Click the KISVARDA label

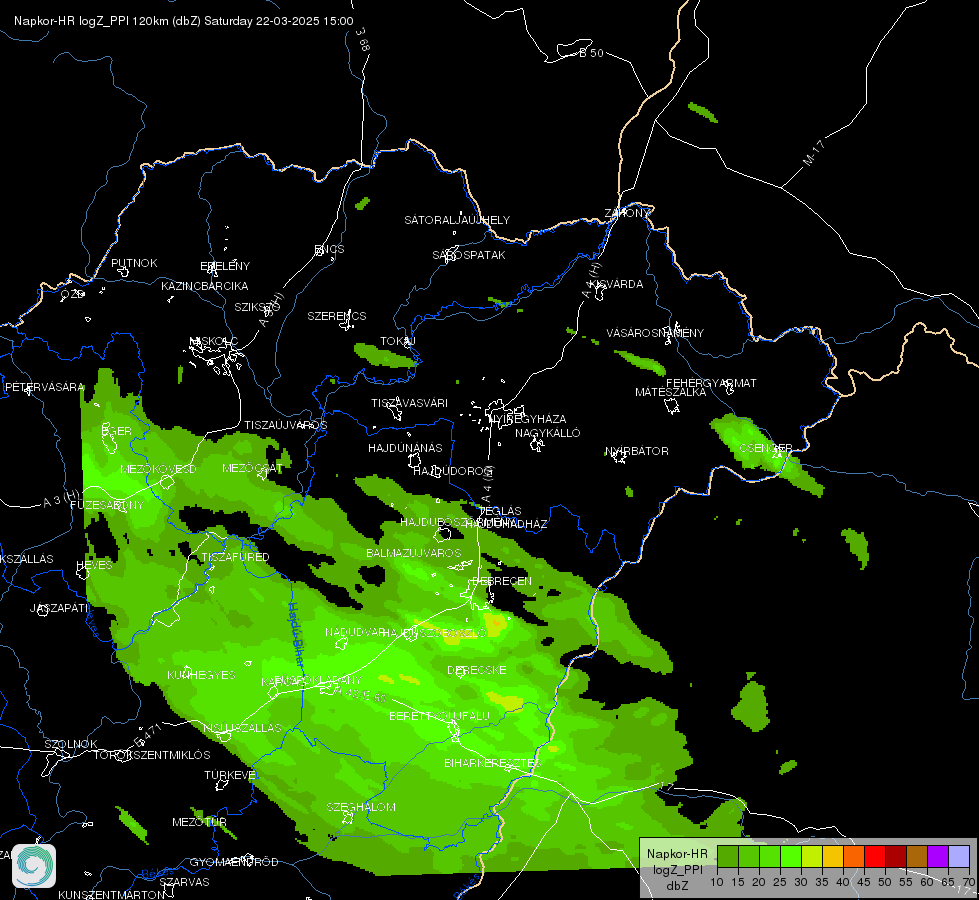pos(616,284)
